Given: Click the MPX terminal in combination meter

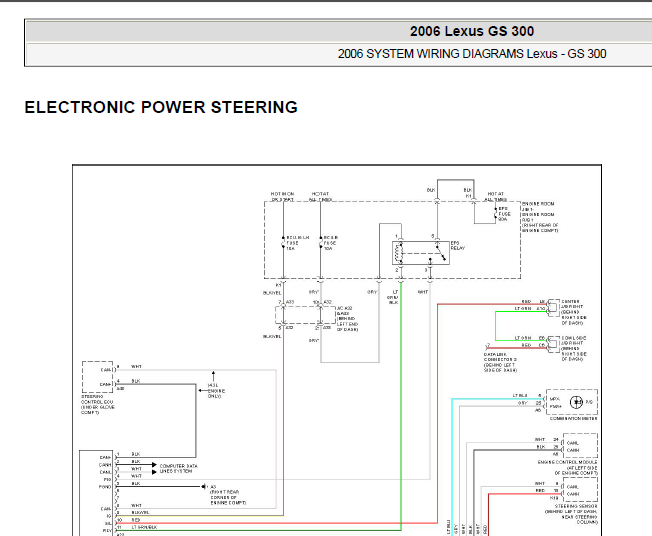Looking at the screenshot, I should coord(555,399).
